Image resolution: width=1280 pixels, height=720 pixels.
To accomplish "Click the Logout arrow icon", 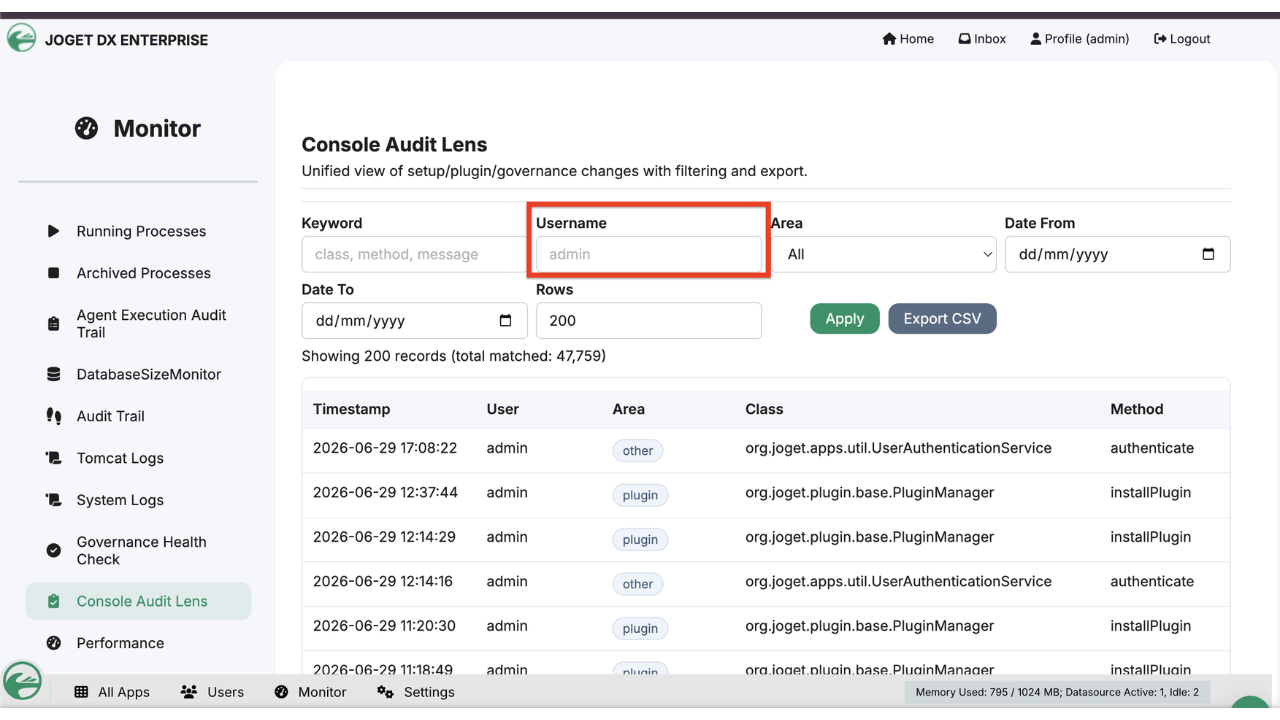I will click(x=1160, y=39).
